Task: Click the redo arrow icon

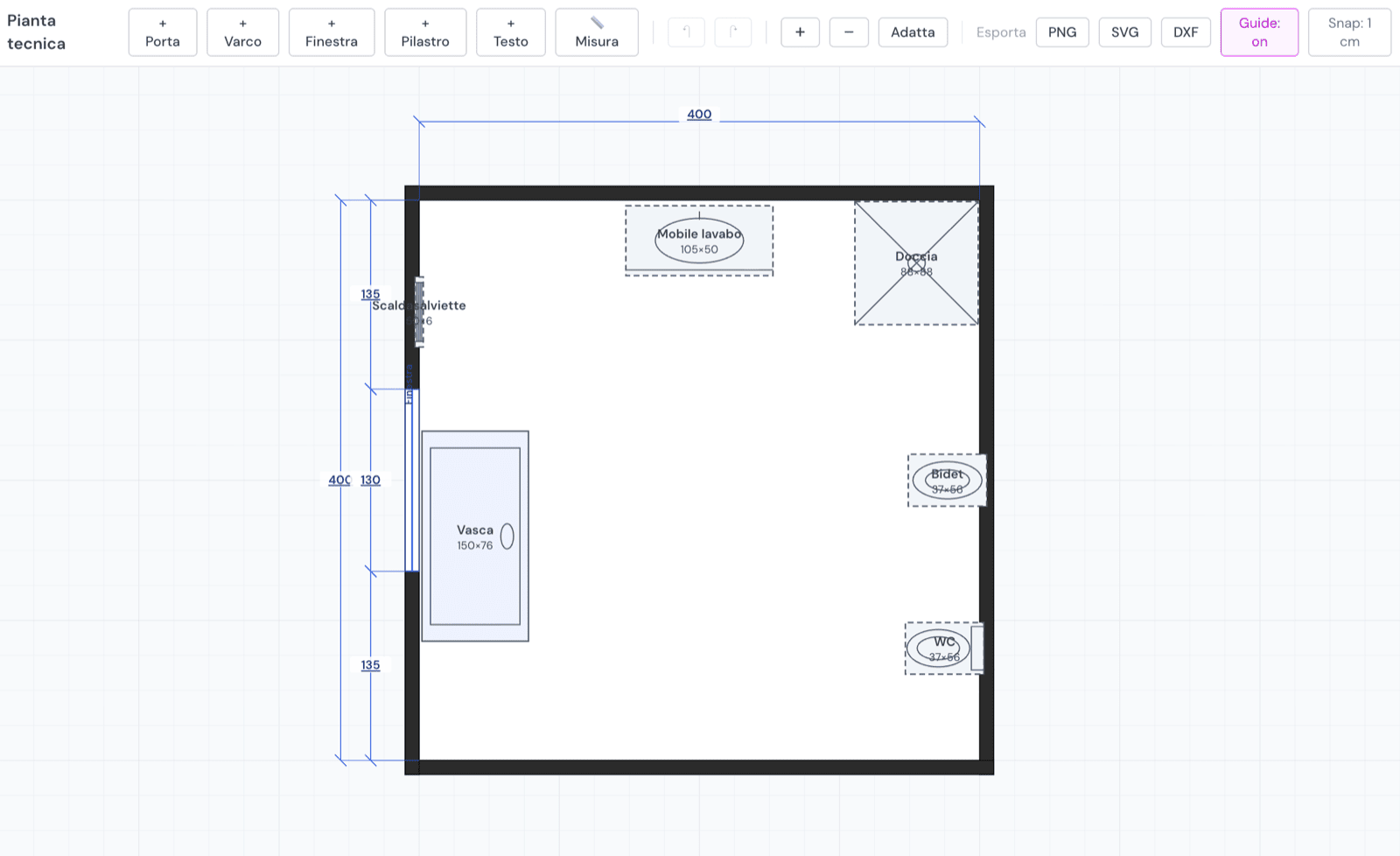Action: tap(733, 32)
